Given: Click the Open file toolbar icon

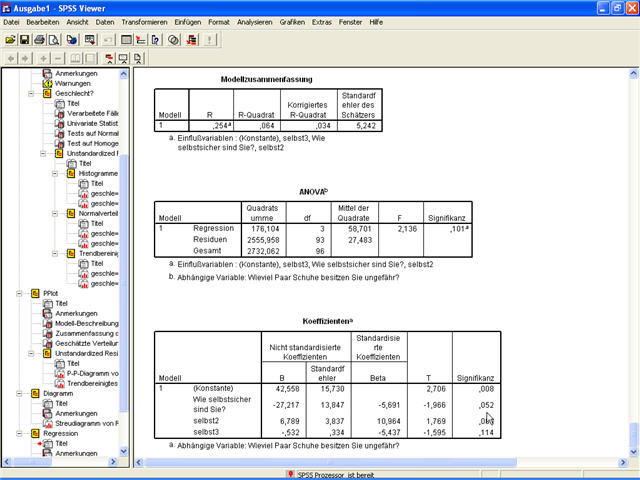Looking at the screenshot, I should (x=10, y=40).
